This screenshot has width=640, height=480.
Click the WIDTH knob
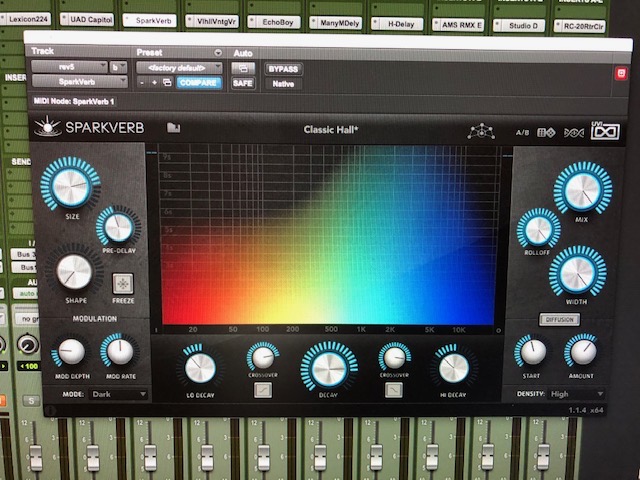tap(577, 273)
